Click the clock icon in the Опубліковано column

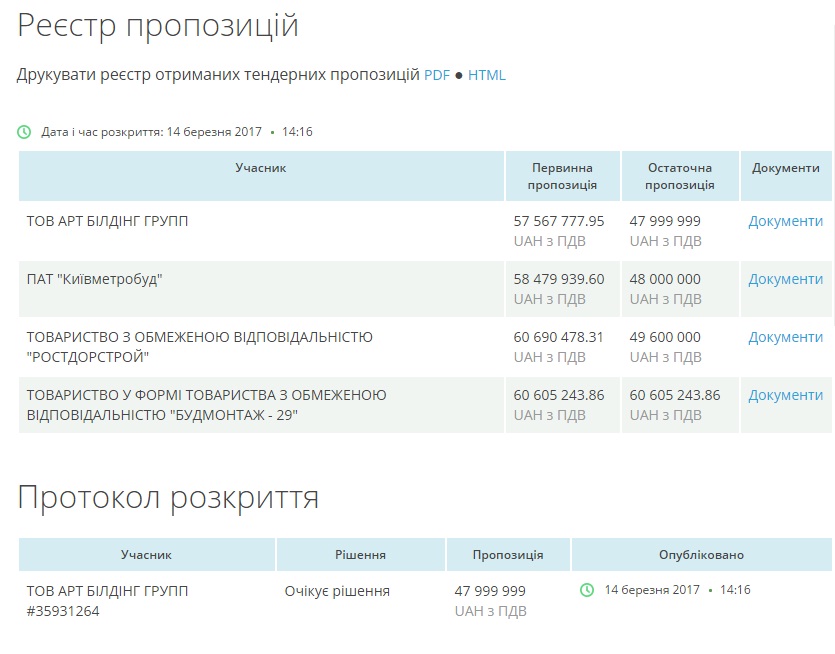(x=587, y=590)
